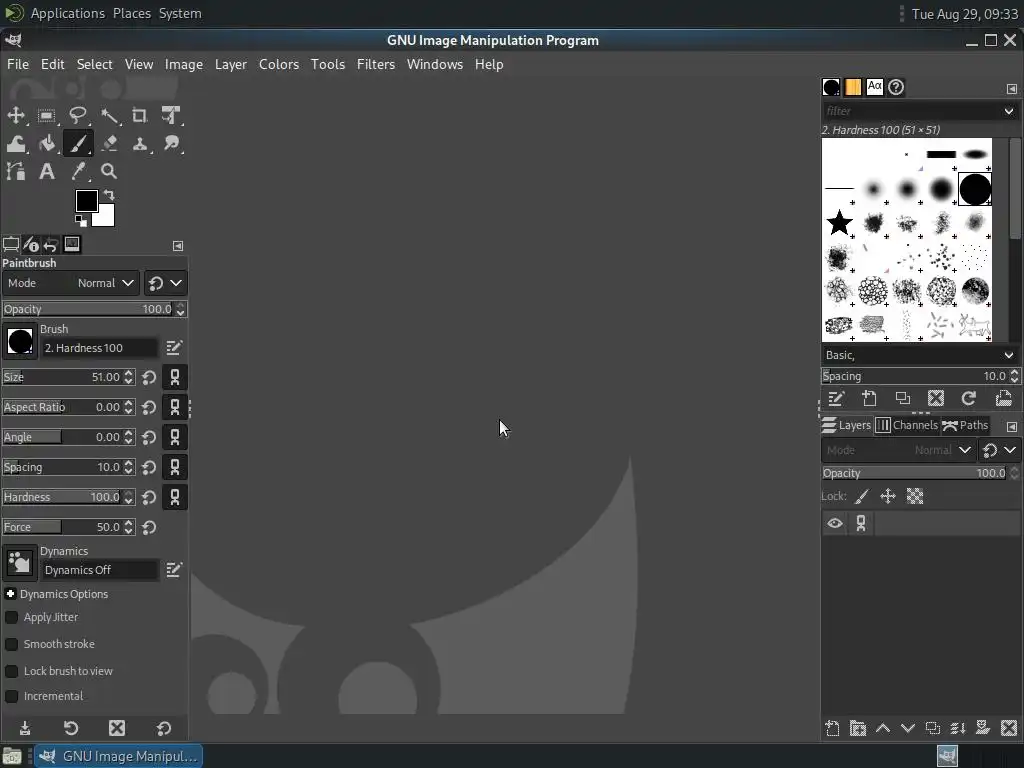Viewport: 1024px width, 768px height.
Task: Check Lock brush to view
Action: (x=11, y=671)
